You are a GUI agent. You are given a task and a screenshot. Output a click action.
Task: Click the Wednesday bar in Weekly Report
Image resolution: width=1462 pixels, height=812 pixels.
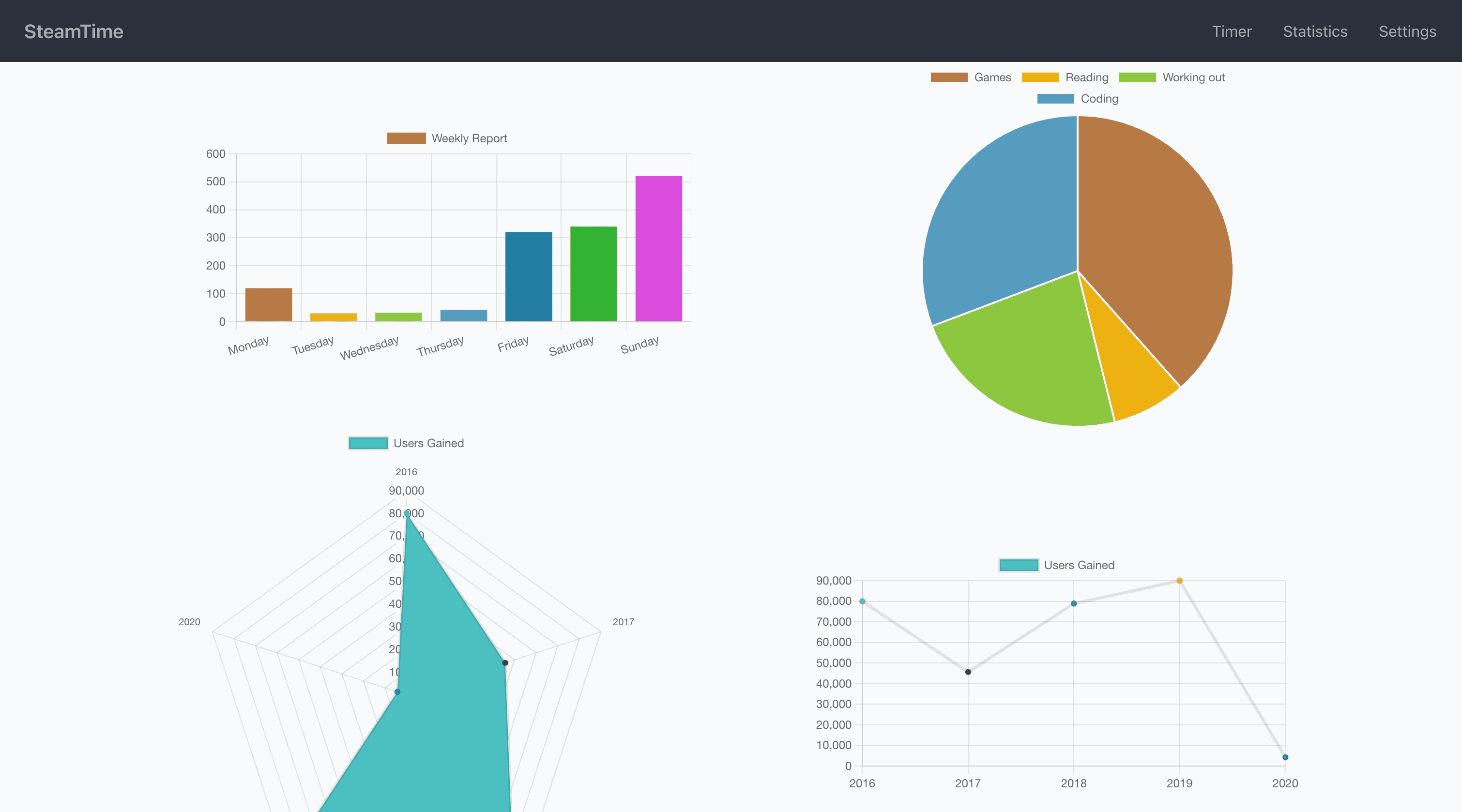coord(398,316)
